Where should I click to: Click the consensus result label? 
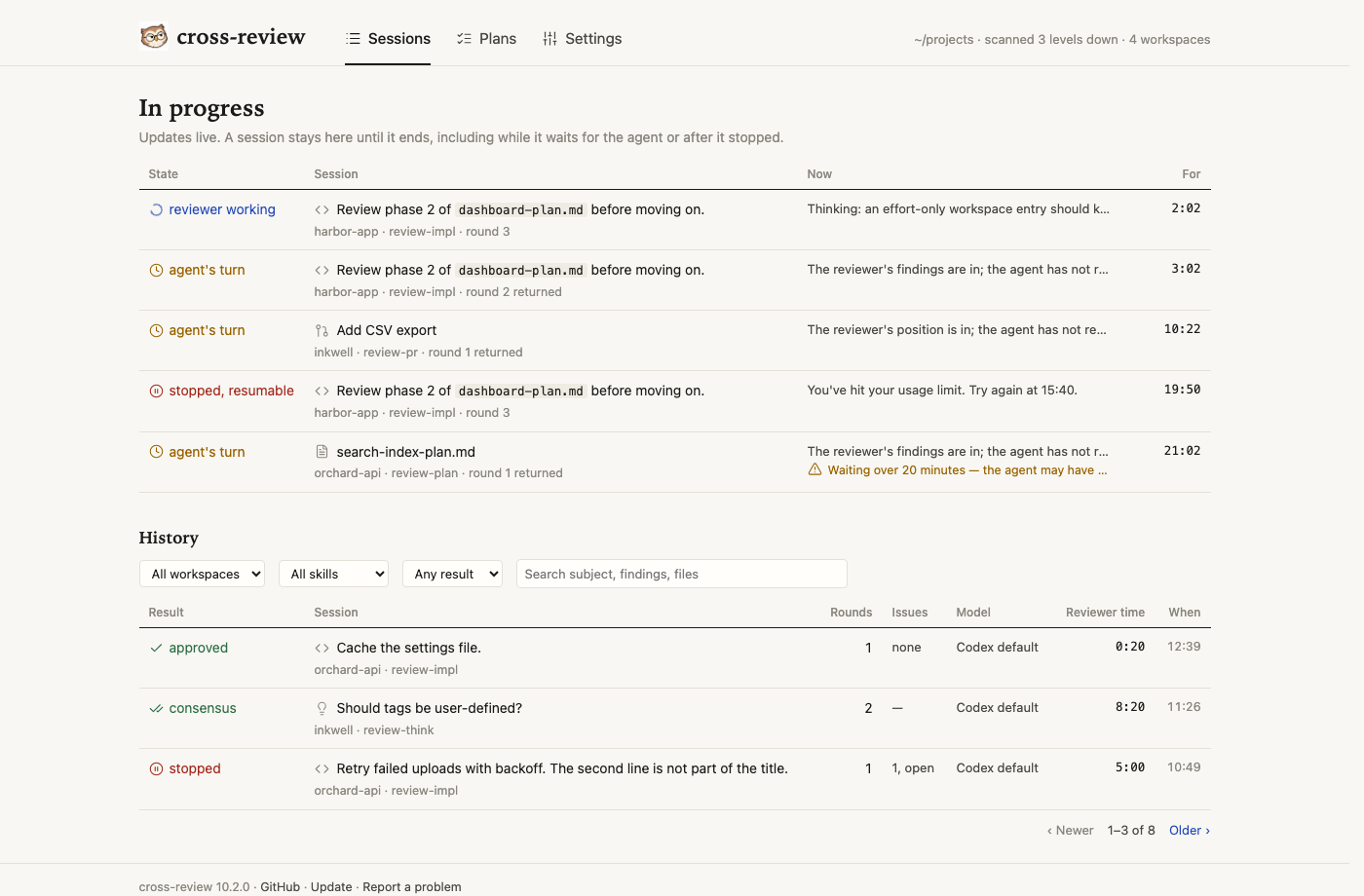click(x=203, y=708)
